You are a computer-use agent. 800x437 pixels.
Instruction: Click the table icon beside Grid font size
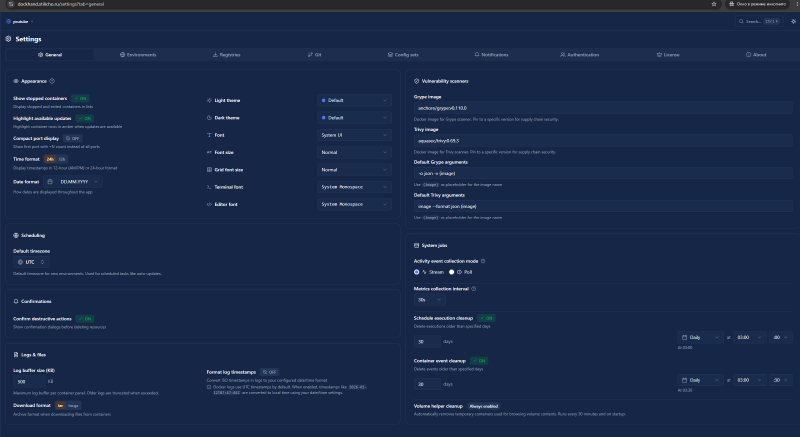pyautogui.click(x=209, y=170)
